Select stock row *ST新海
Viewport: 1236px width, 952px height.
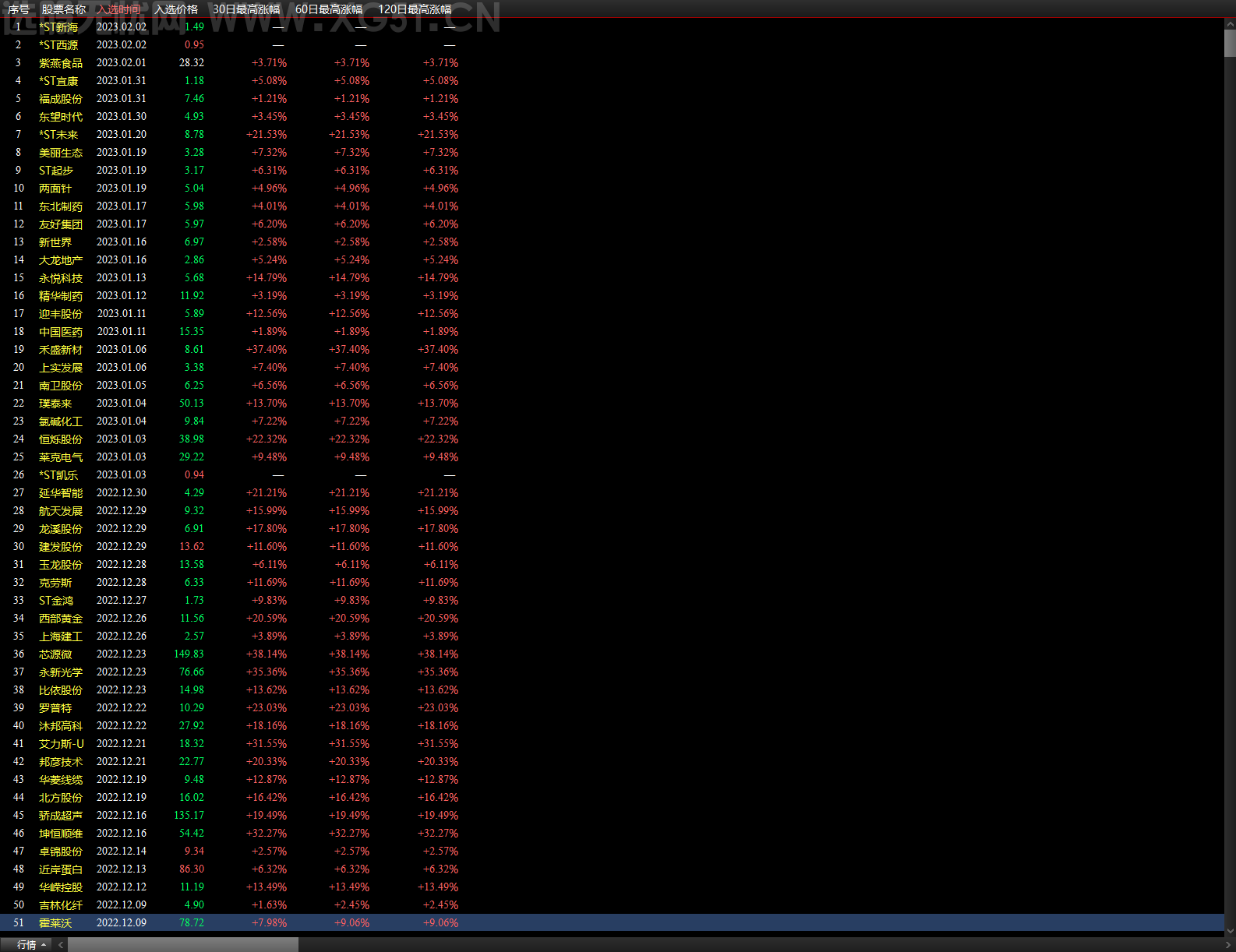click(612, 26)
